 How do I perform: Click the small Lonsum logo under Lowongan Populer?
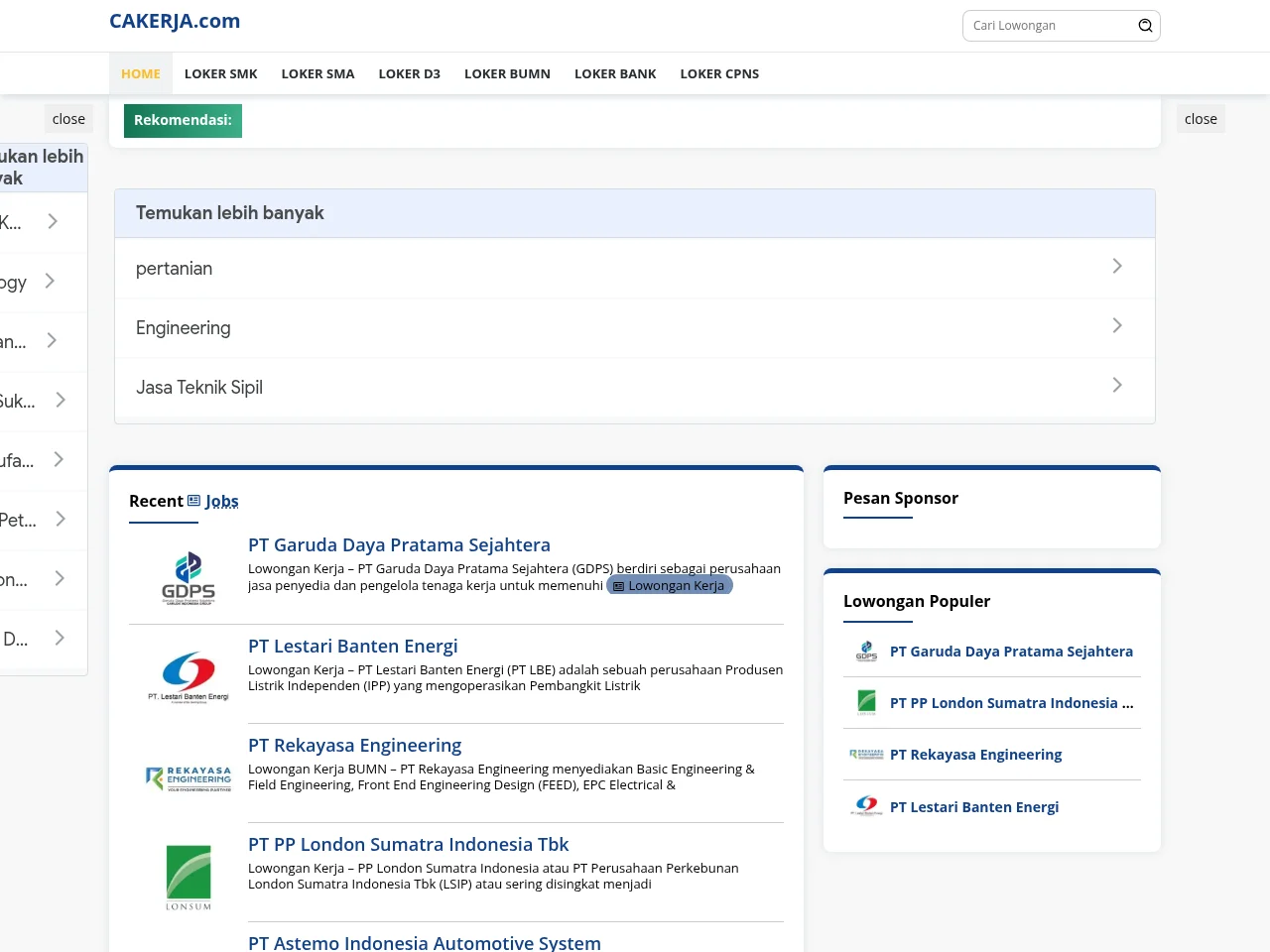pos(866,703)
